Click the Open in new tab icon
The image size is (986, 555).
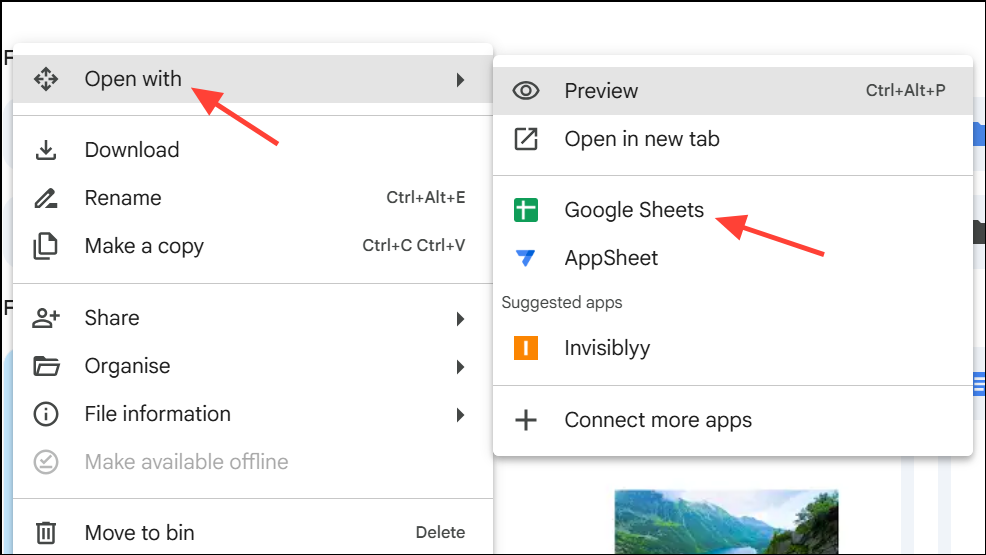526,139
